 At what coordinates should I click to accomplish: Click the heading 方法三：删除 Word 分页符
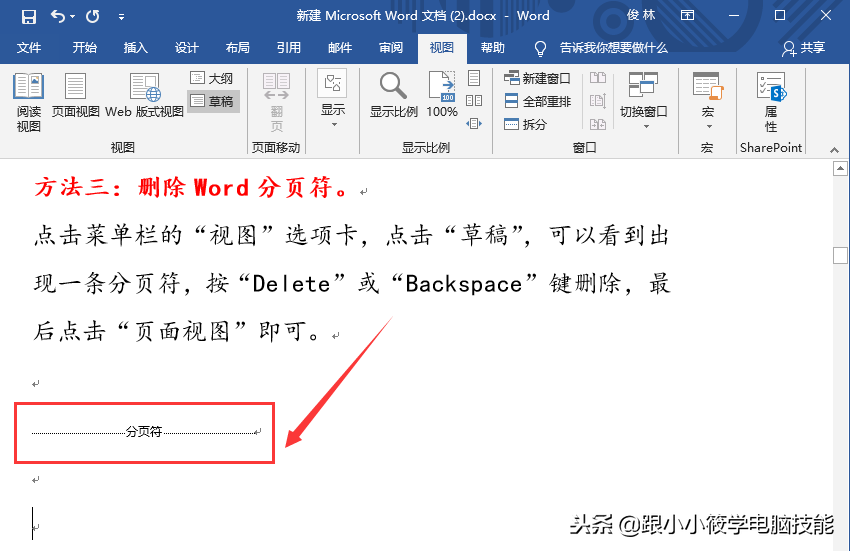(191, 188)
